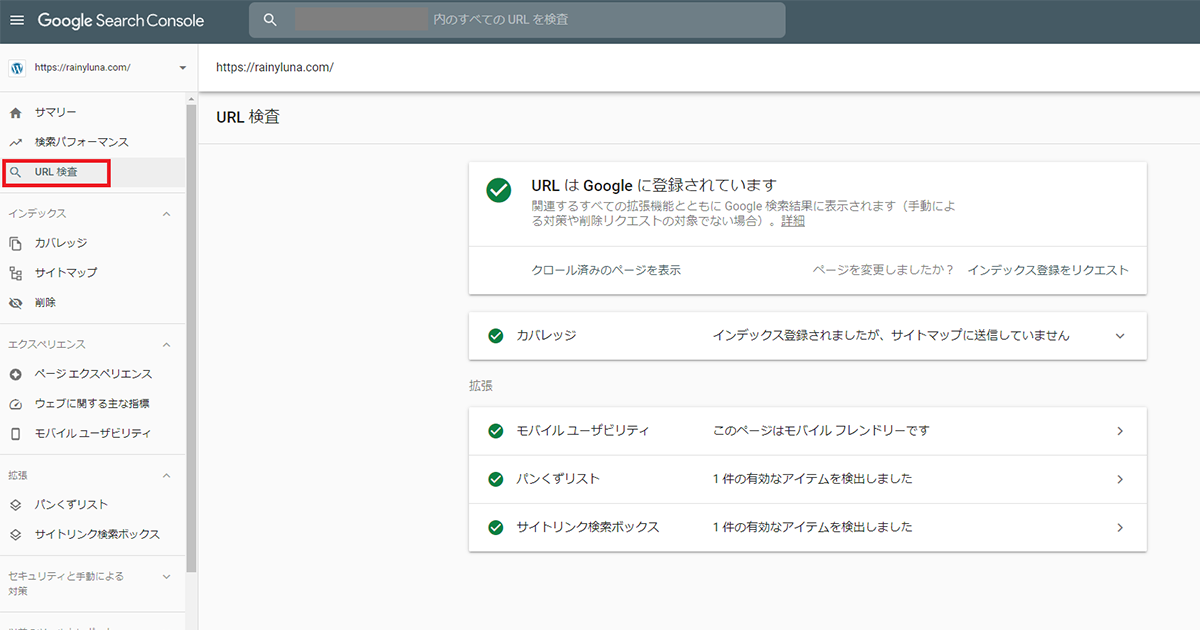Screen dimensions: 1200x630
Task: Click green checkmark beside パンくずリスト row
Action: tap(495, 479)
